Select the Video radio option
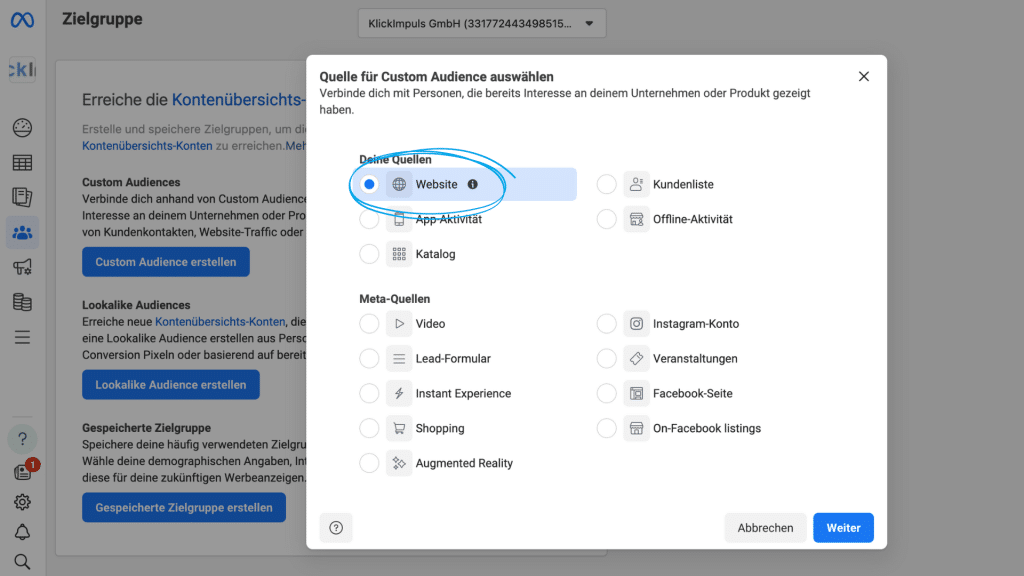This screenshot has height=576, width=1024. (369, 324)
